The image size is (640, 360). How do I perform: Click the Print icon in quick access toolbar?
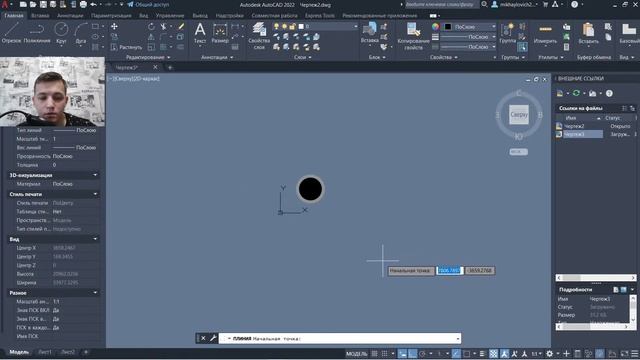(83, 4)
